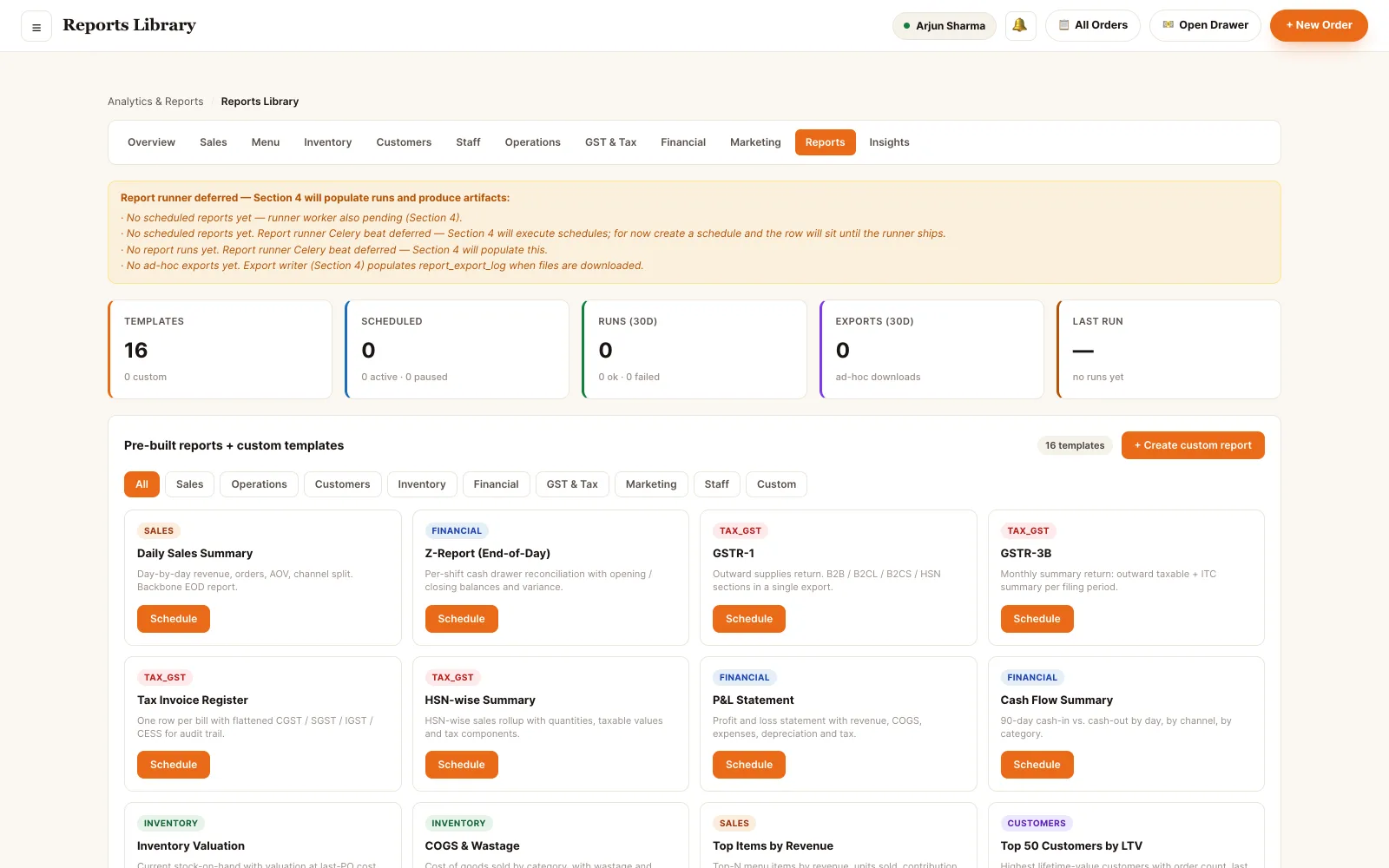The width and height of the screenshot is (1389, 868).
Task: Schedule the GSTR-3B report
Action: click(1037, 619)
